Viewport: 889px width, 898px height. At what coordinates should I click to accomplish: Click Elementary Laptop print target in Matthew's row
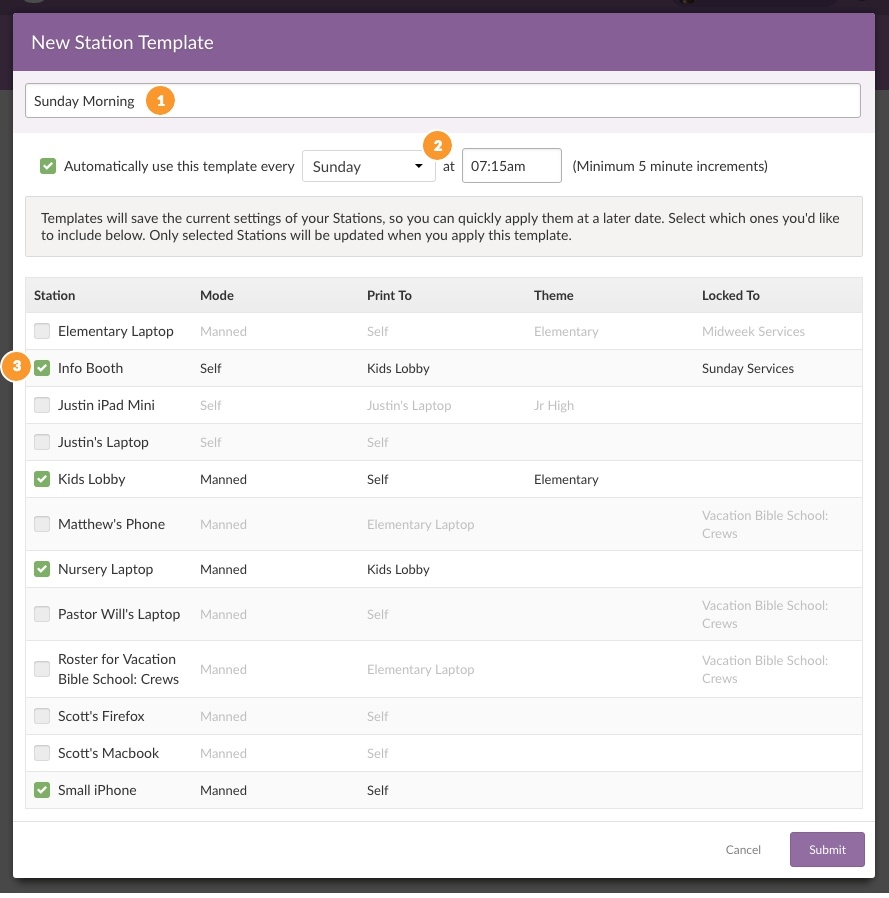pyautogui.click(x=420, y=525)
